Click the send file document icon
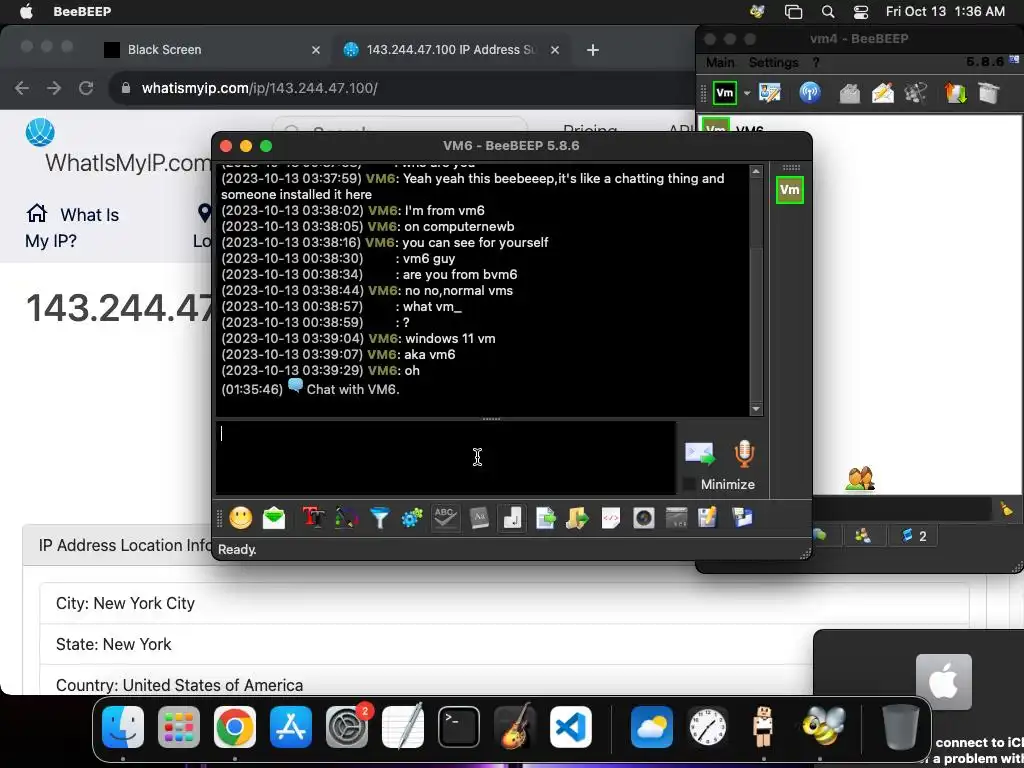This screenshot has width=1024, height=768. pyautogui.click(x=545, y=519)
